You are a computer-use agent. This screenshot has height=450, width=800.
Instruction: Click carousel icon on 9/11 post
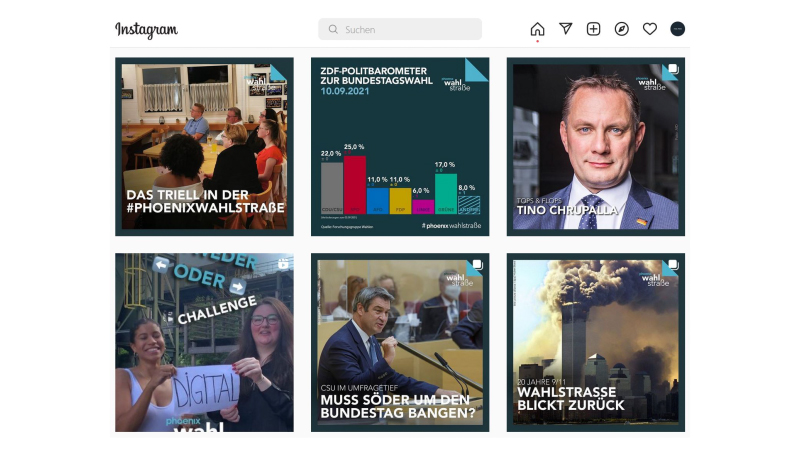click(673, 265)
